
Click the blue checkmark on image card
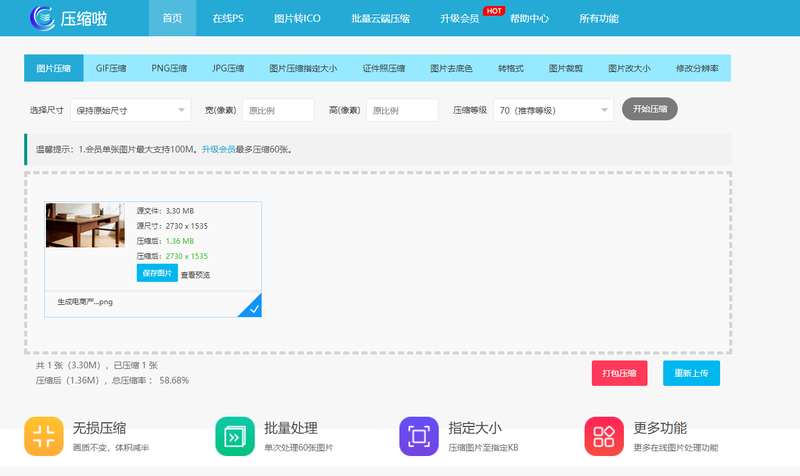point(254,308)
